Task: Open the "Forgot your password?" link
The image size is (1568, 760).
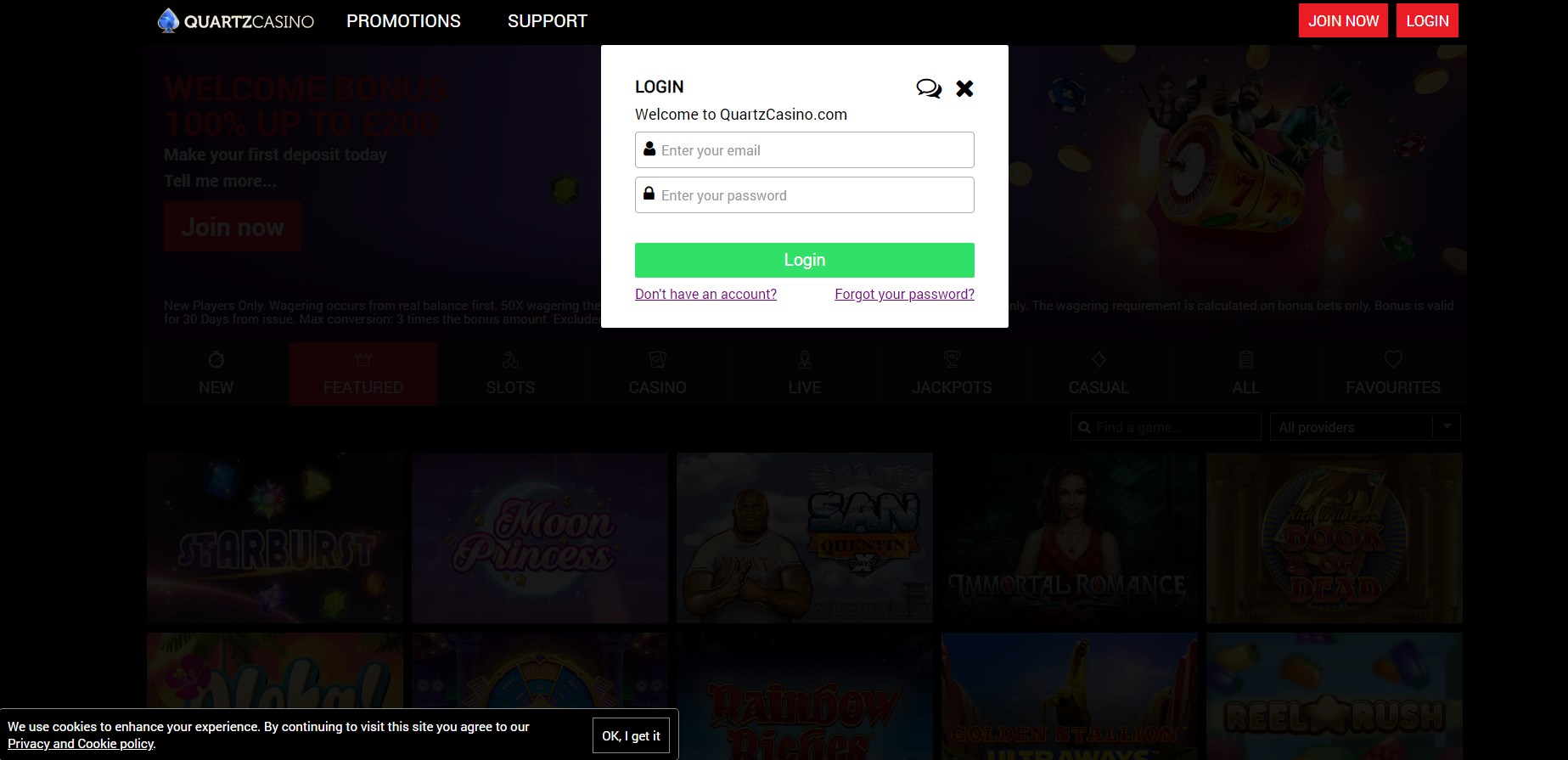Action: coord(904,294)
